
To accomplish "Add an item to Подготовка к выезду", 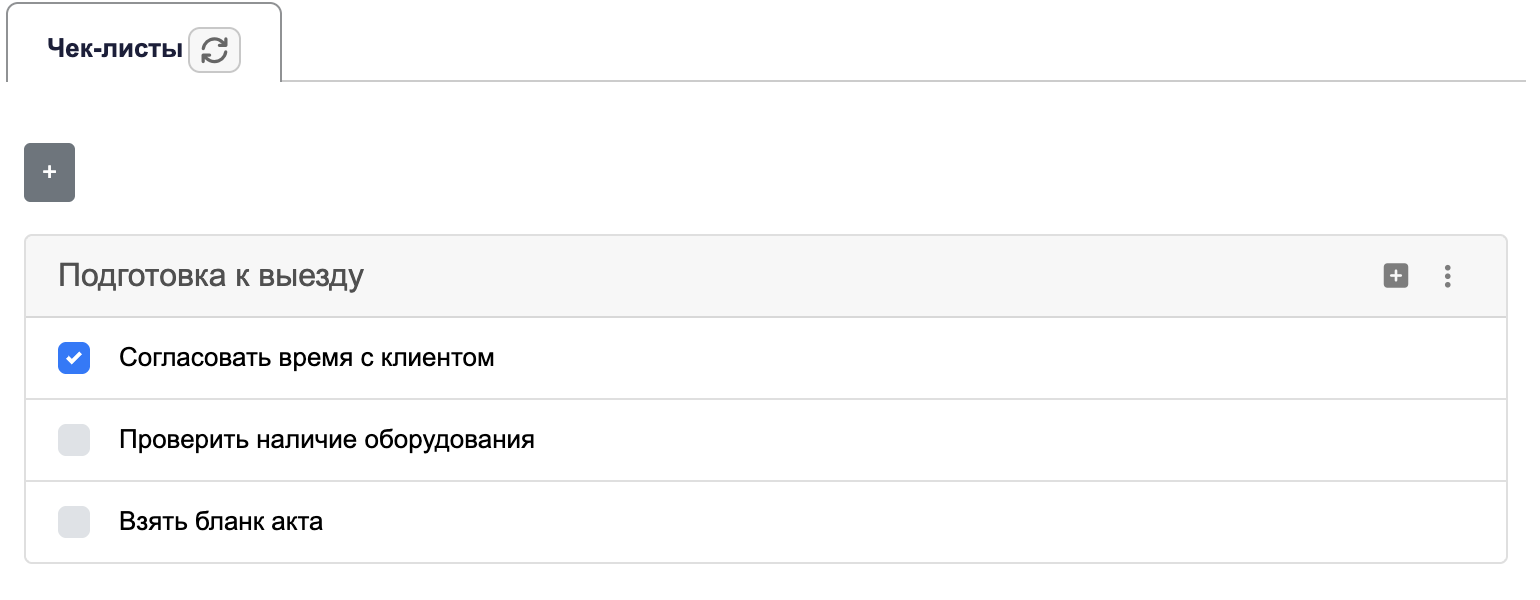I will [1396, 276].
